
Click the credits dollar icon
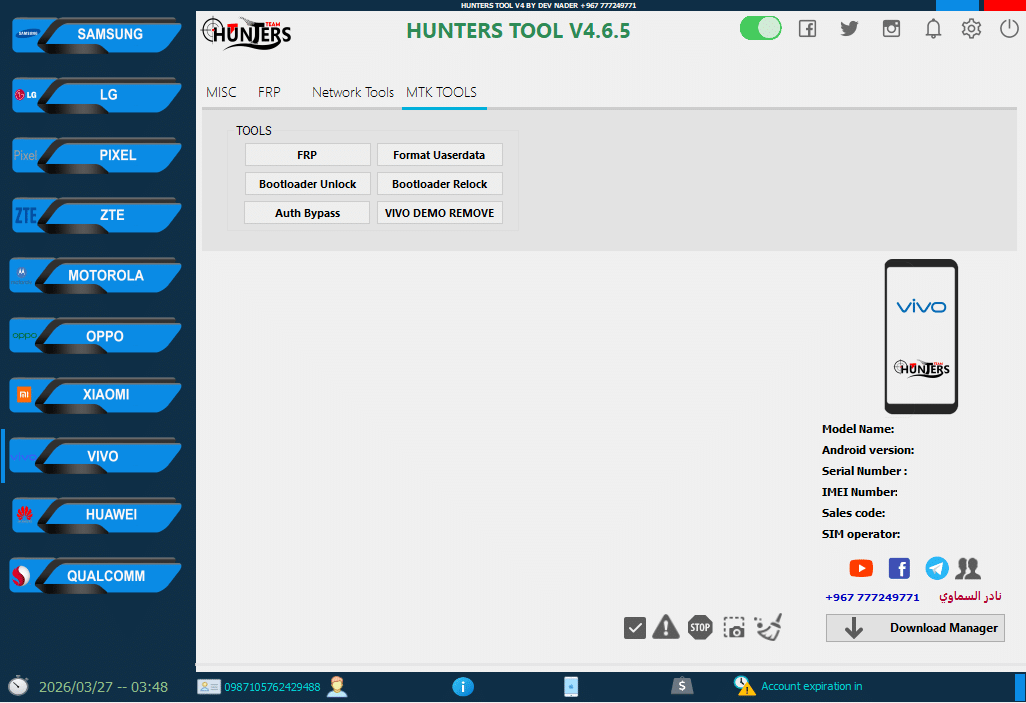681,686
